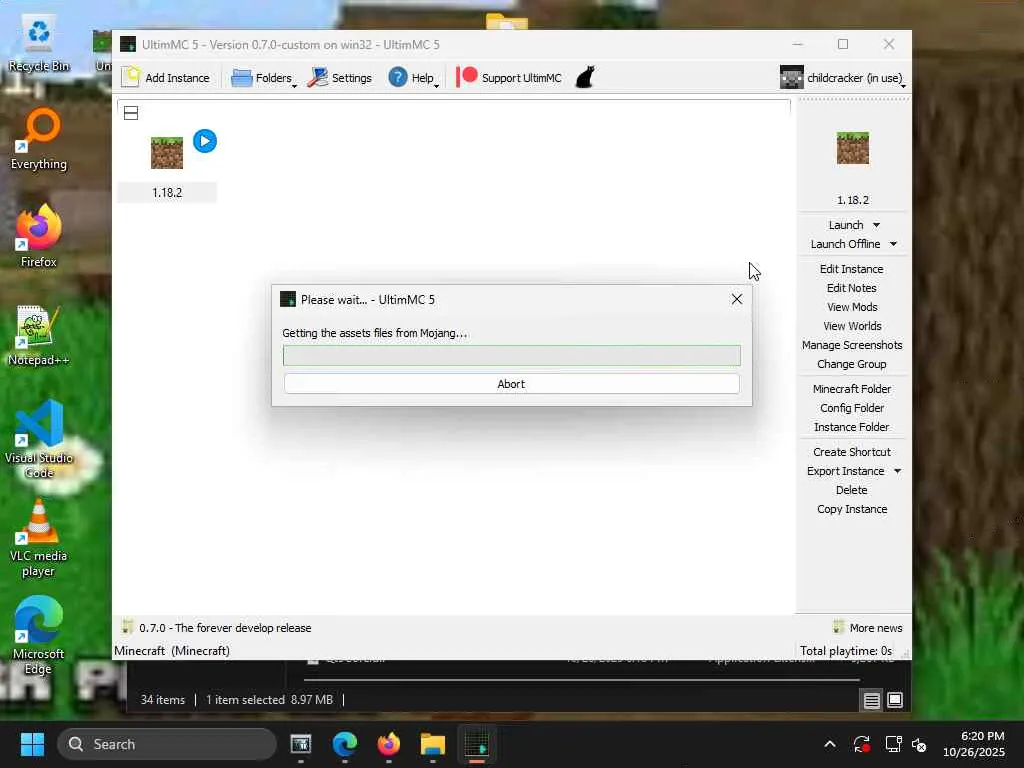Open File Explorer from the taskbar
Viewport: 1024px width, 768px height.
(x=432, y=744)
